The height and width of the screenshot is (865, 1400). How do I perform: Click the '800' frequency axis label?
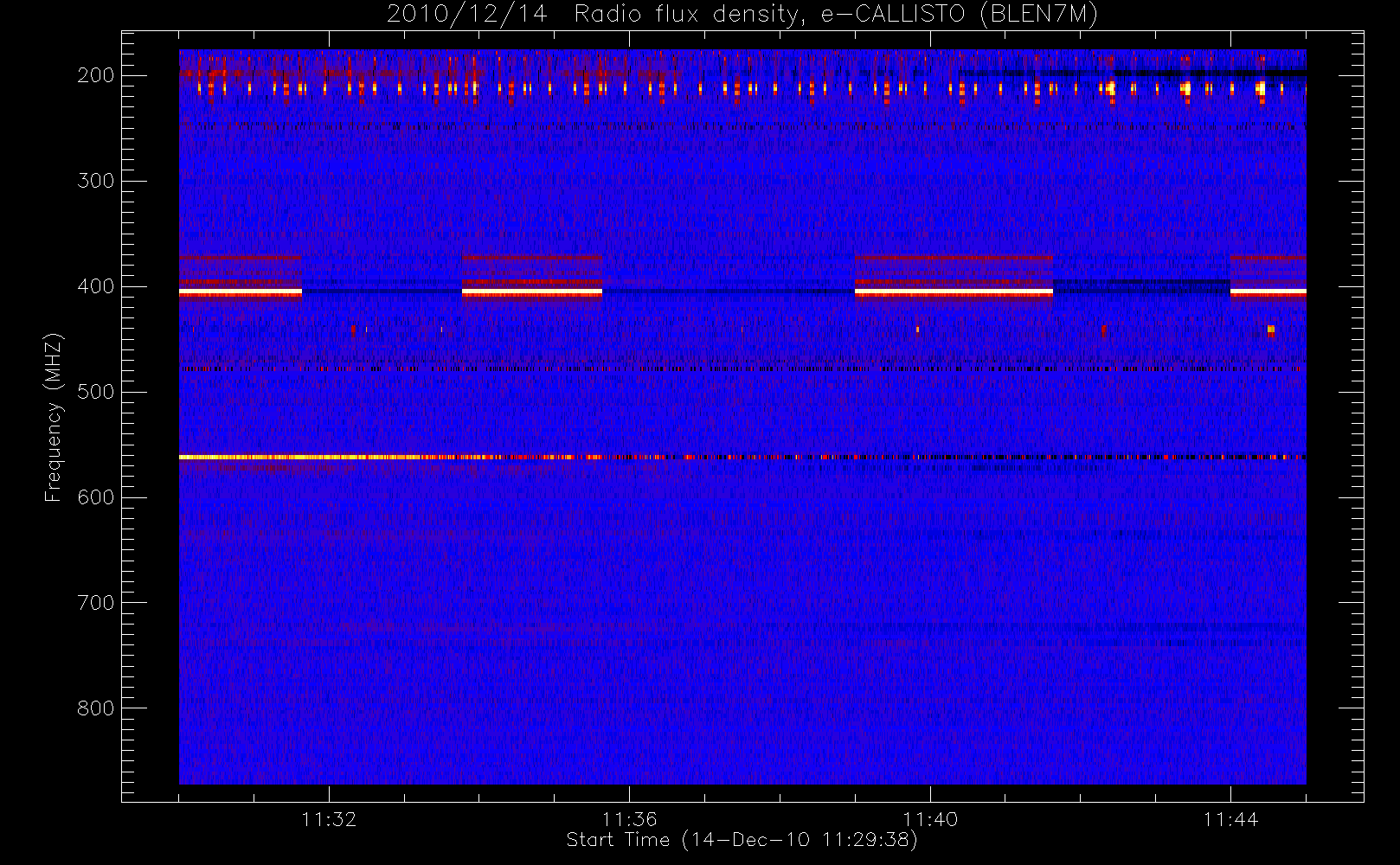(x=96, y=708)
